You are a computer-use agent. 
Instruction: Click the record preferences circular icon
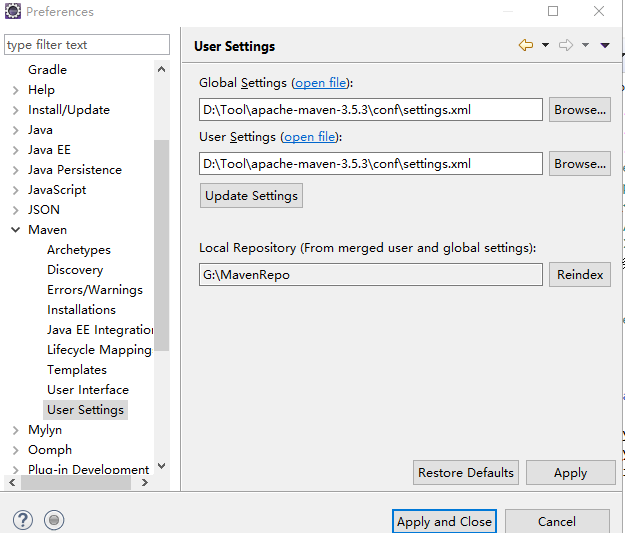pos(54,520)
